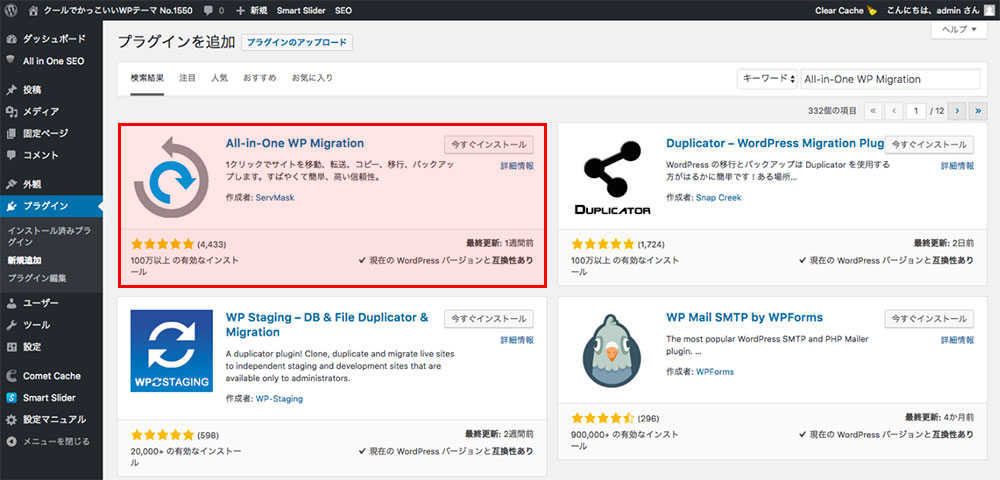
Task: Open the ServMask author link
Action: tap(275, 198)
